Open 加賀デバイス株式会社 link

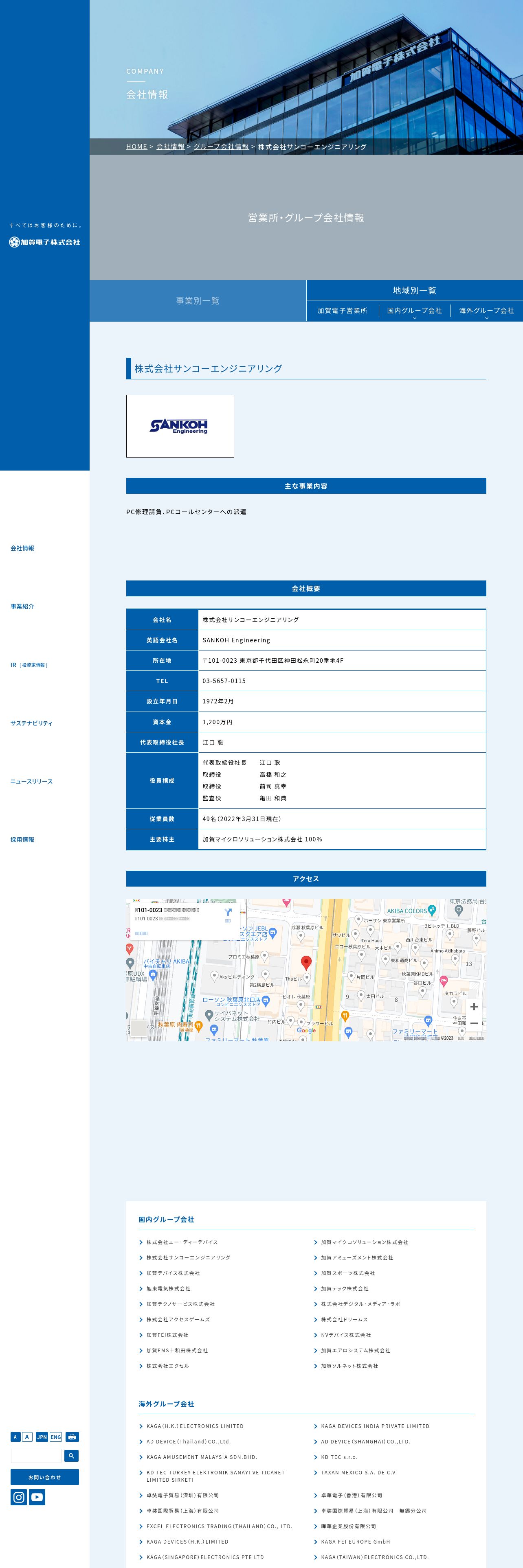(173, 1273)
